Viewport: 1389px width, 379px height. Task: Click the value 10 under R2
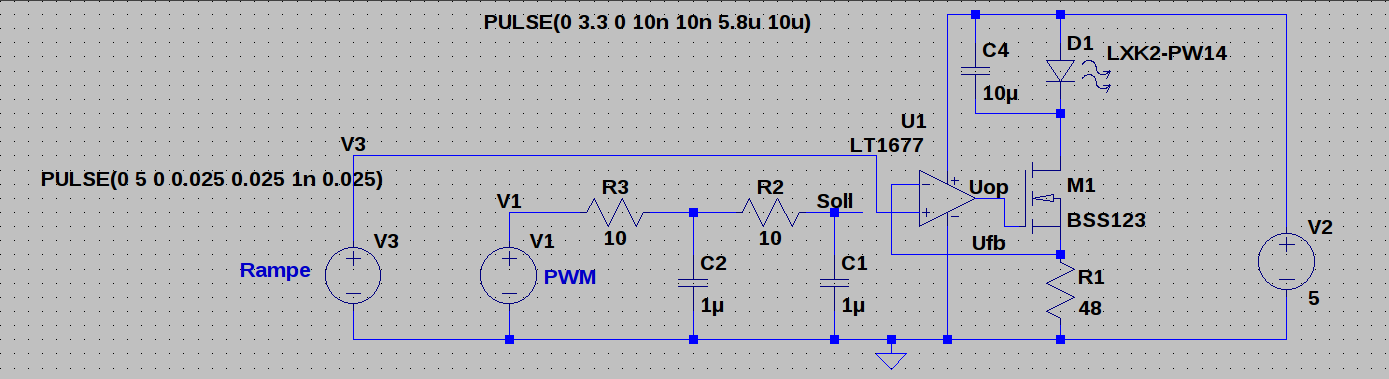tap(769, 239)
